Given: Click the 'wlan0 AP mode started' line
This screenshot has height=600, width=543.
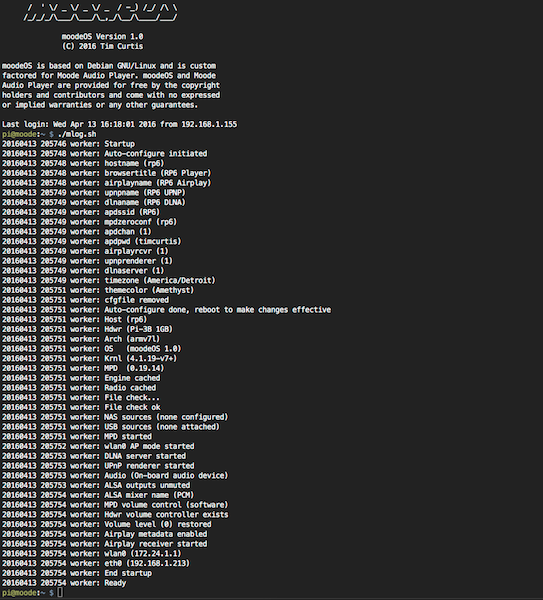Looking at the screenshot, I should 98,447.
